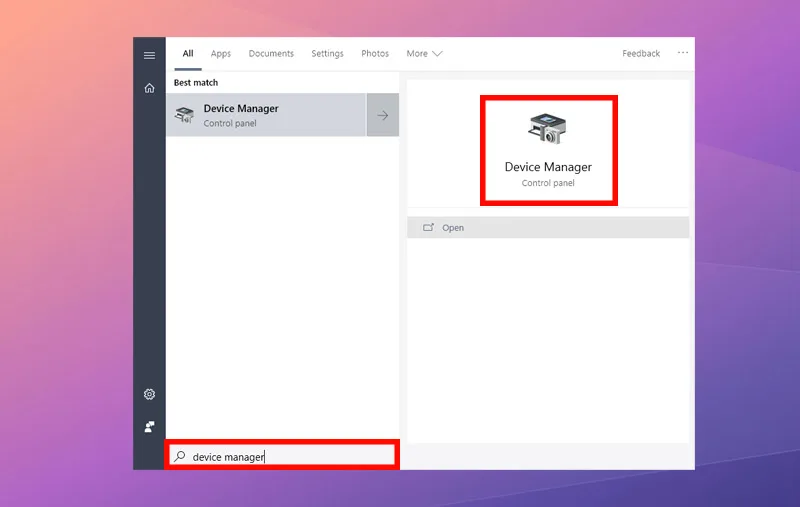Image resolution: width=800 pixels, height=507 pixels.
Task: Click the person feedback icon in the sidebar
Action: pyautogui.click(x=149, y=426)
